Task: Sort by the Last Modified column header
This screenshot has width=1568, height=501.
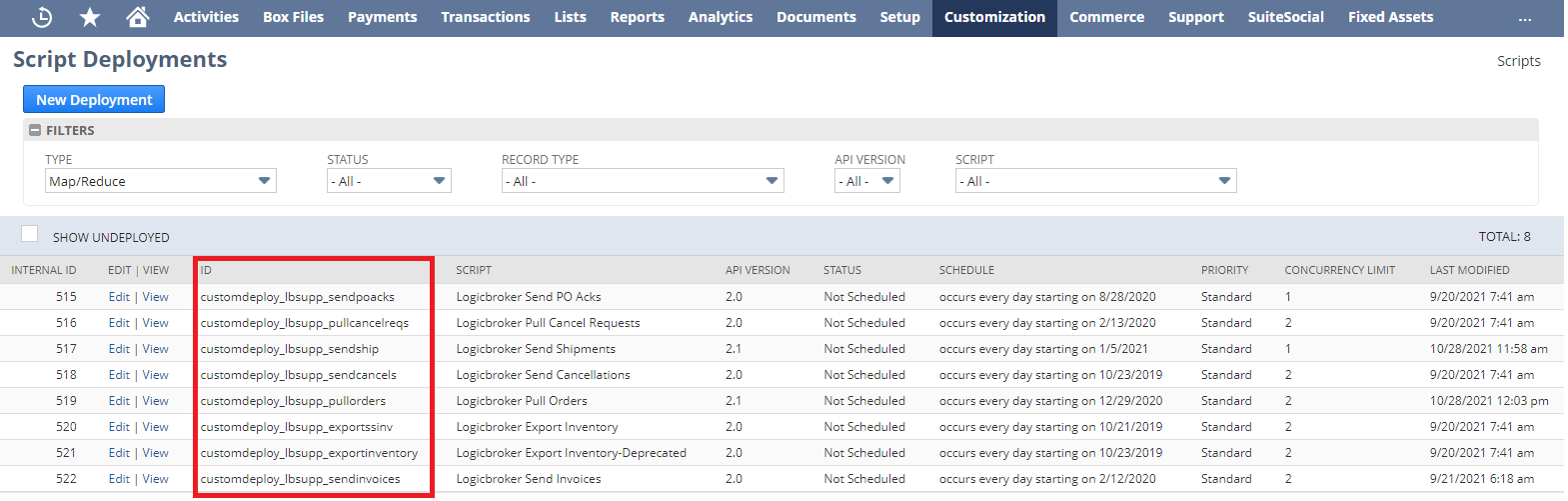Action: click(x=1469, y=270)
